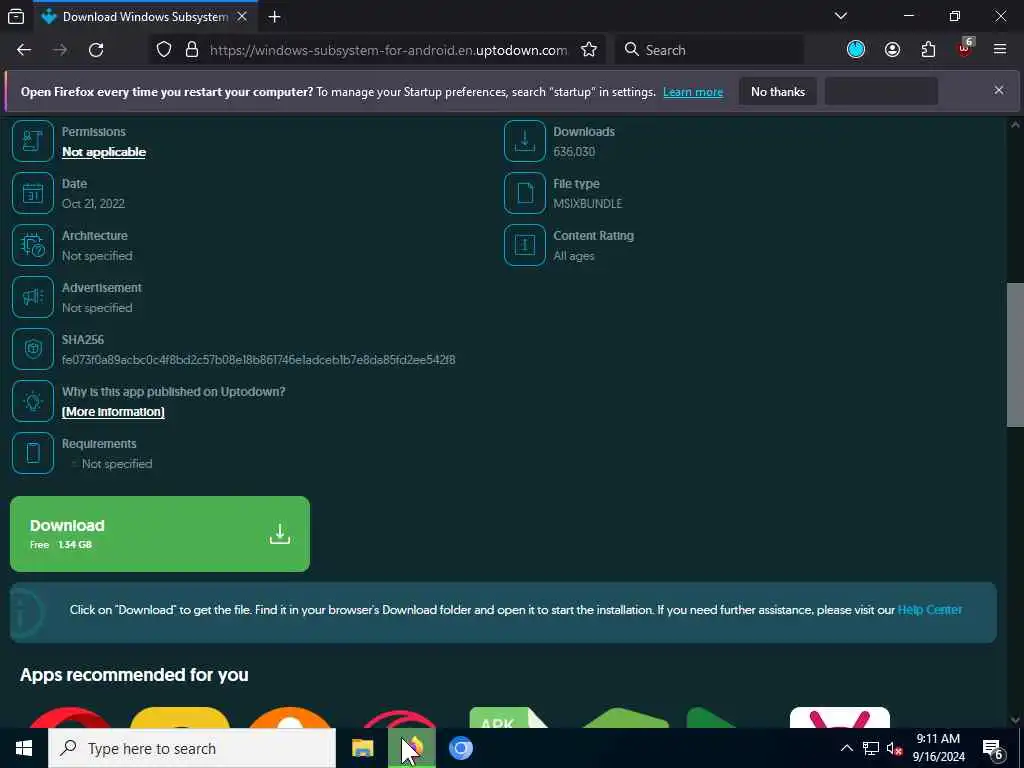
Task: Open the (More information) link
Action: pos(113,412)
